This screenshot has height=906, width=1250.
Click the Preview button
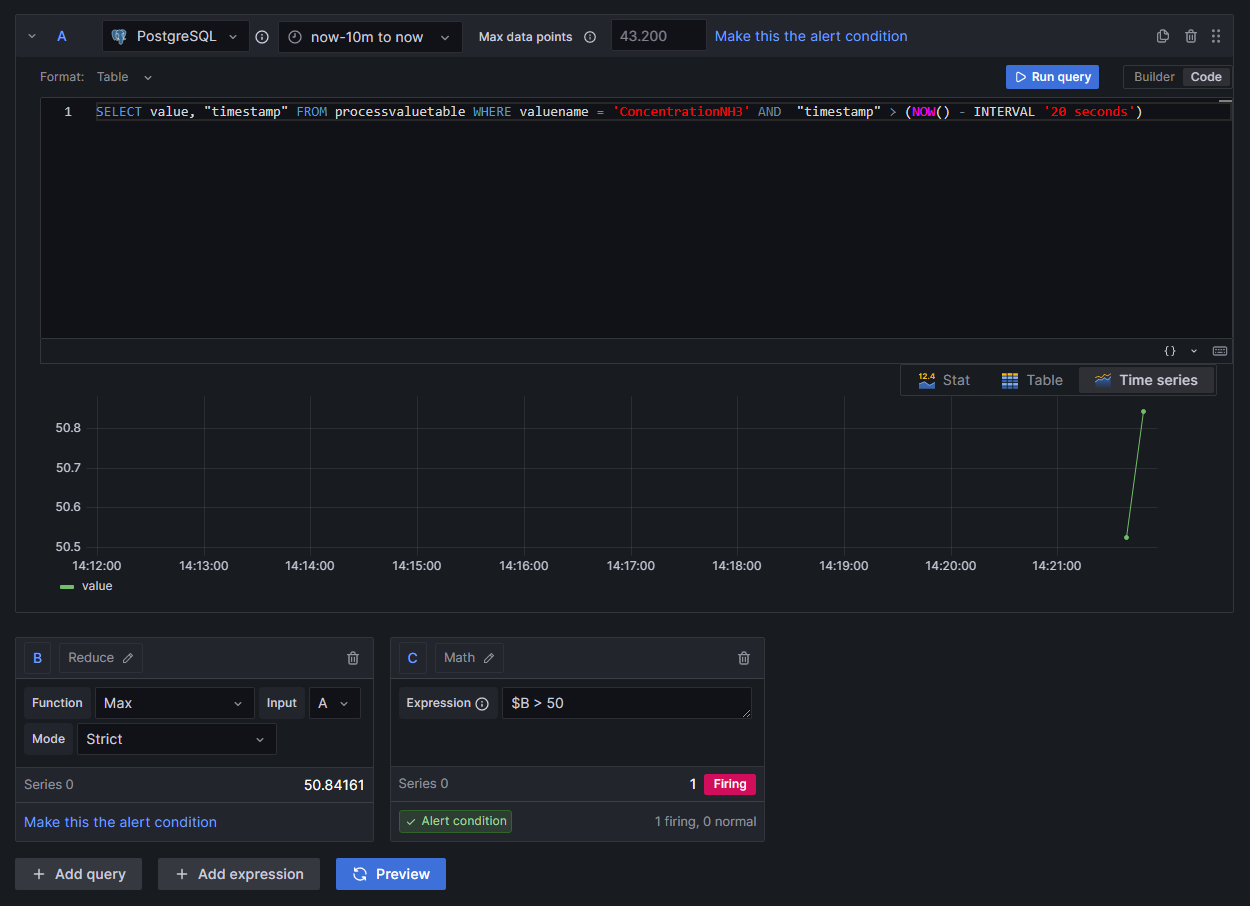[391, 874]
